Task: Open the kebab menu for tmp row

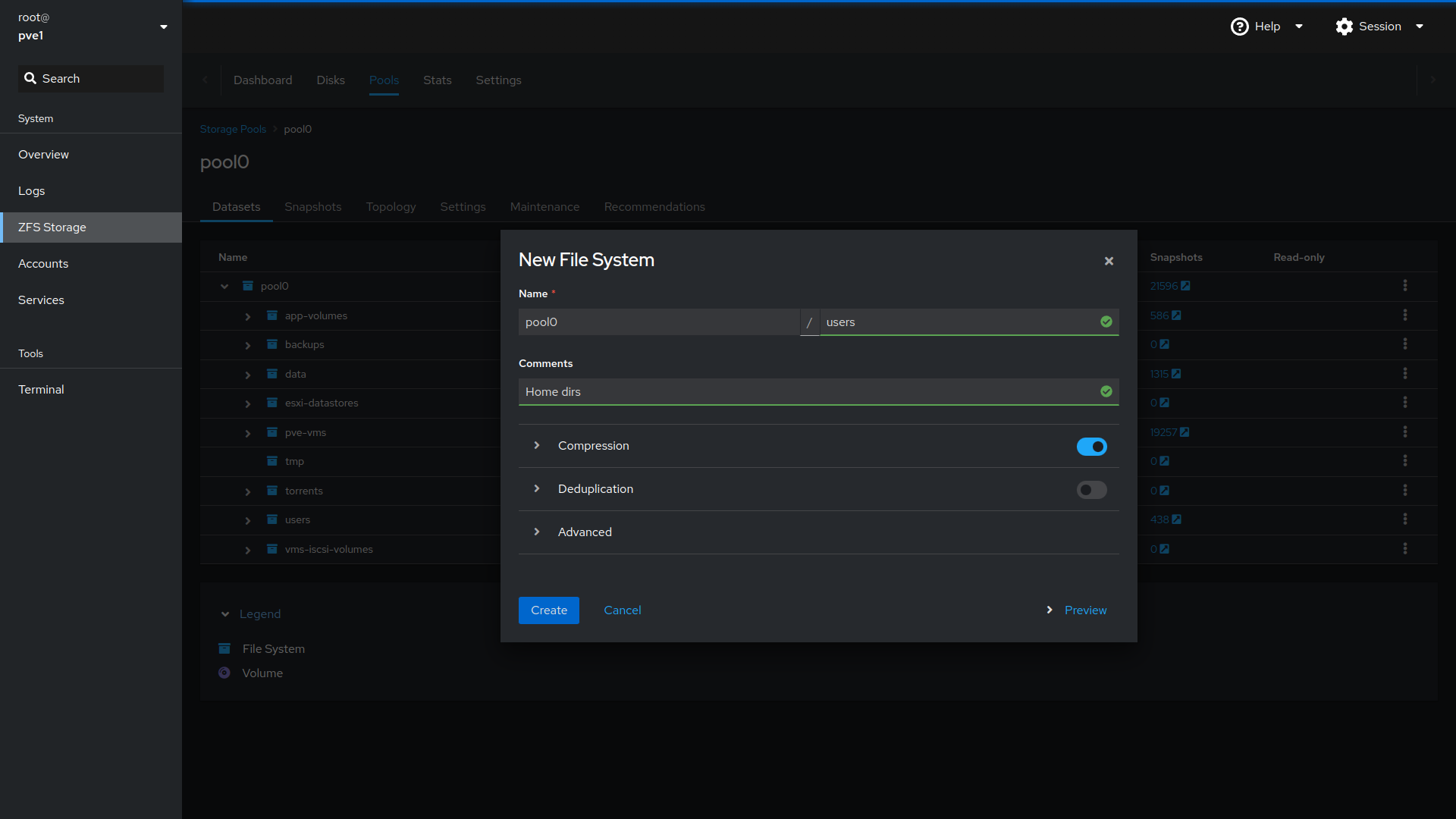Action: coord(1405,461)
